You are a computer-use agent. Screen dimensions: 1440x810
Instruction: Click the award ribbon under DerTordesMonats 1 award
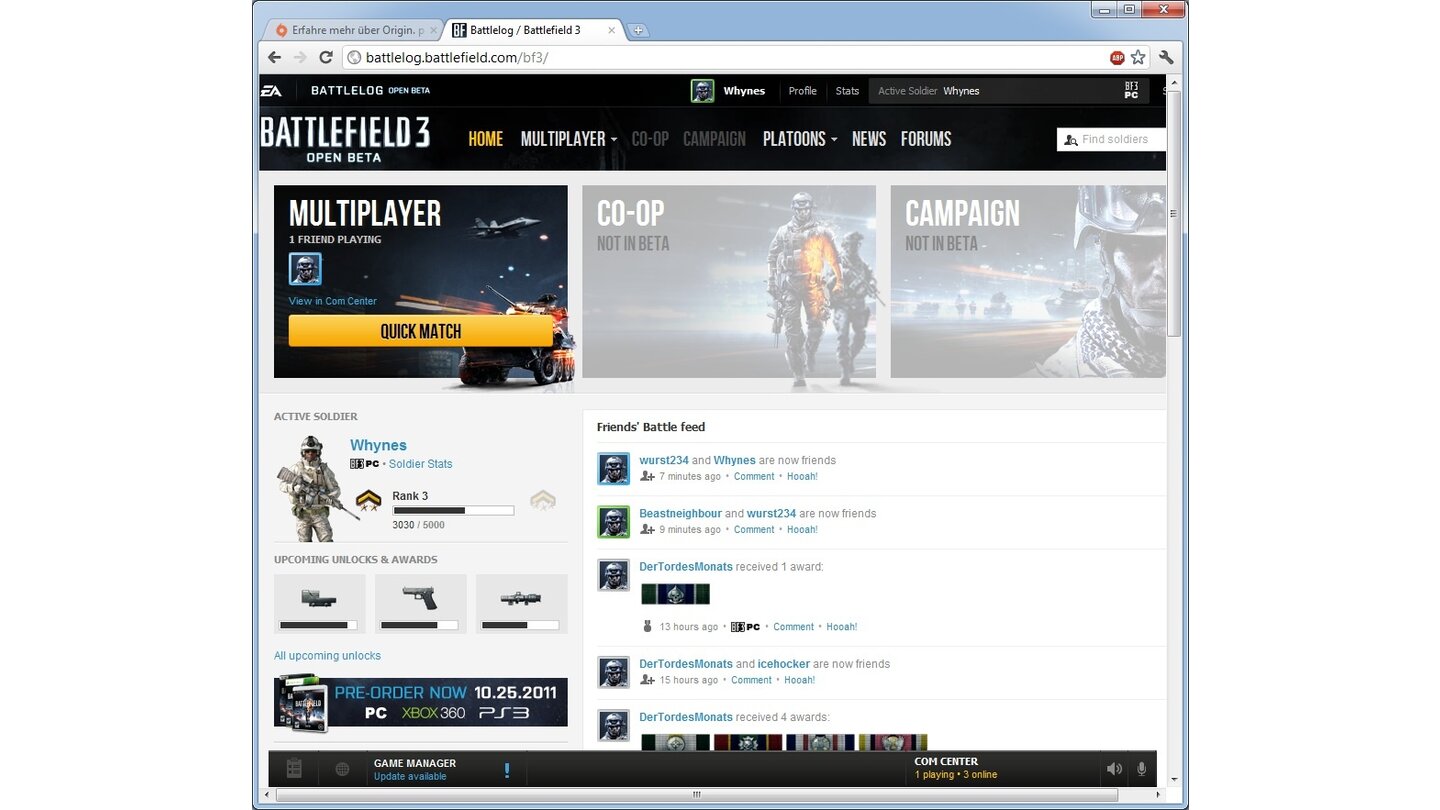[x=675, y=594]
